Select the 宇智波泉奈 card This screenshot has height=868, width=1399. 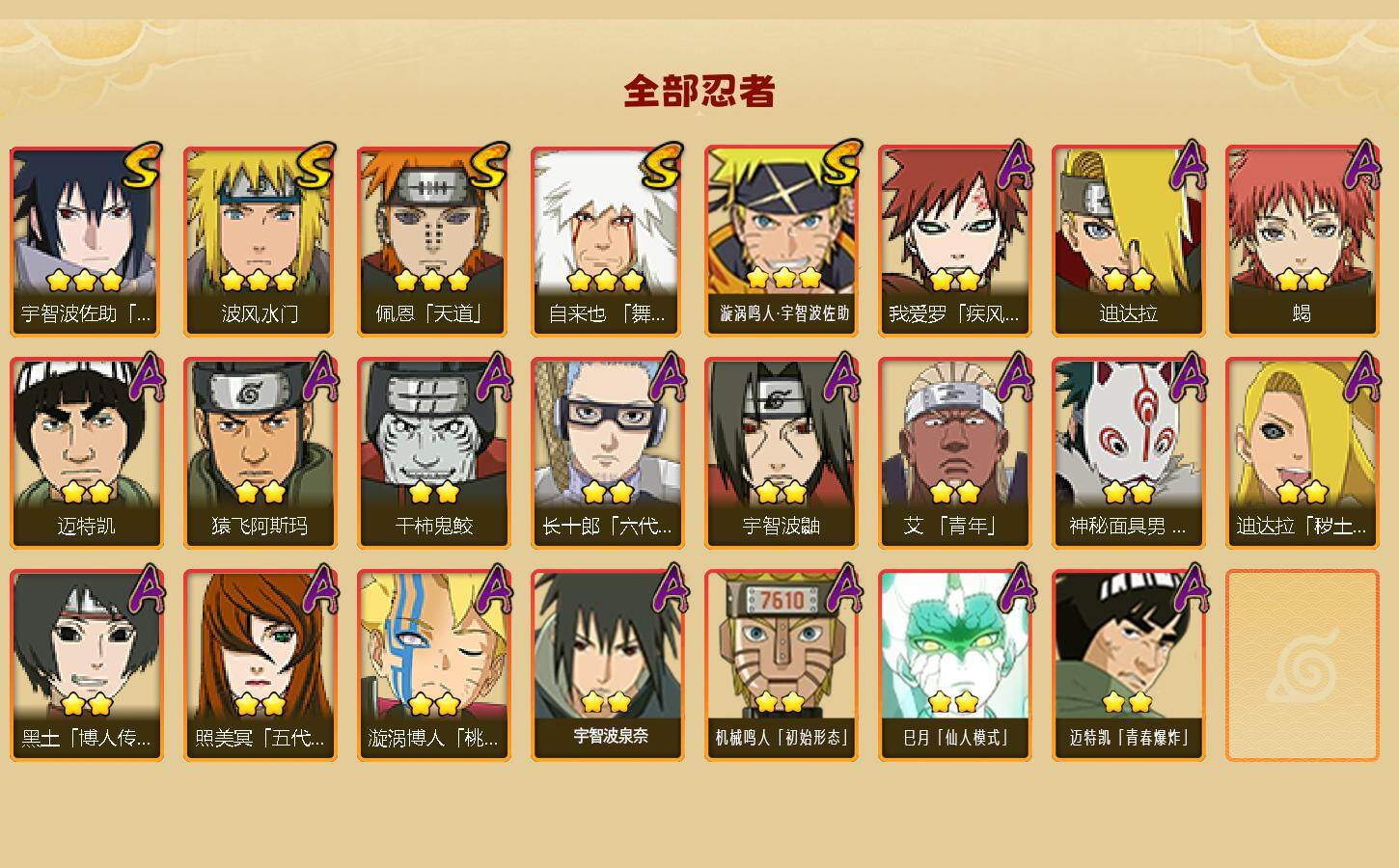coord(607,665)
